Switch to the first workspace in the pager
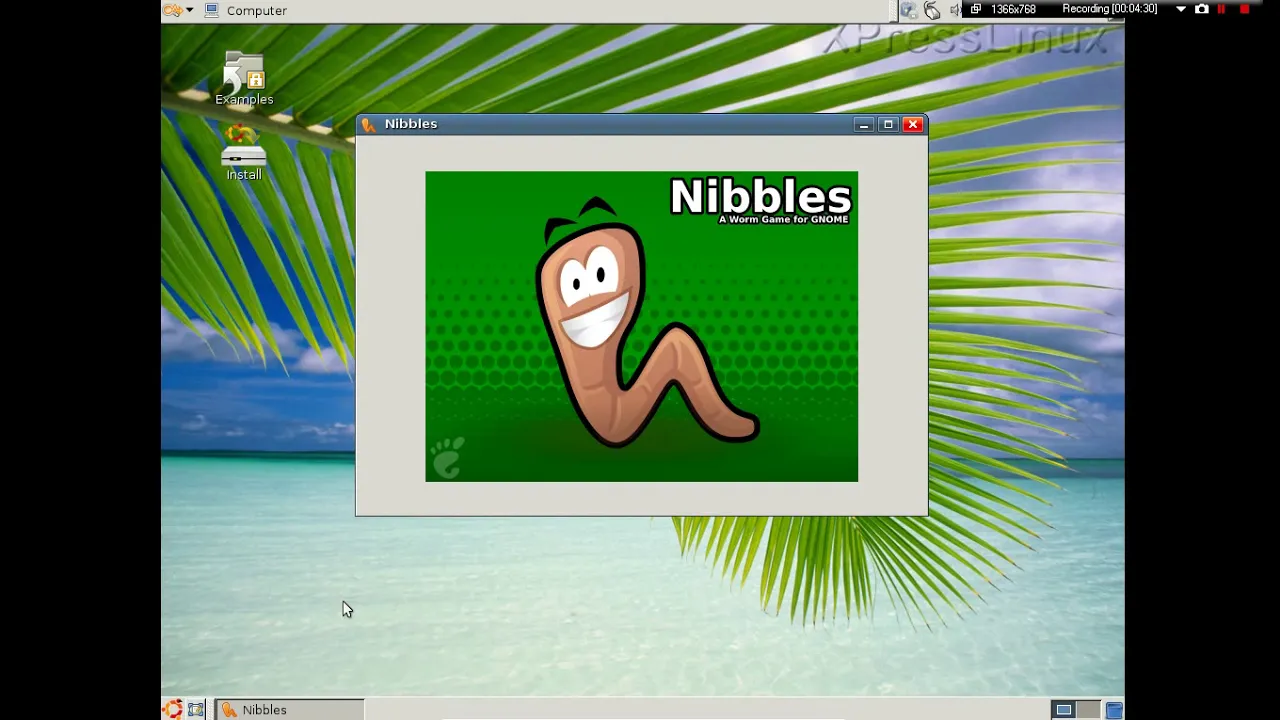Viewport: 1280px width, 720px height. click(x=1064, y=709)
